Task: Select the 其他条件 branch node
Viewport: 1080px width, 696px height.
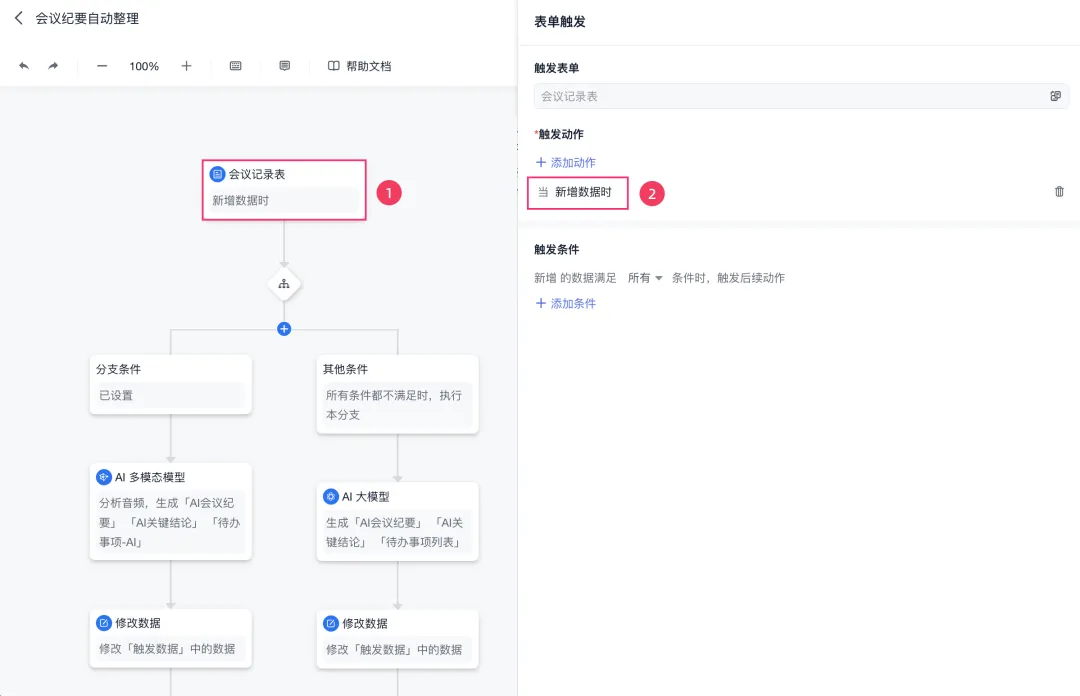Action: coord(397,394)
